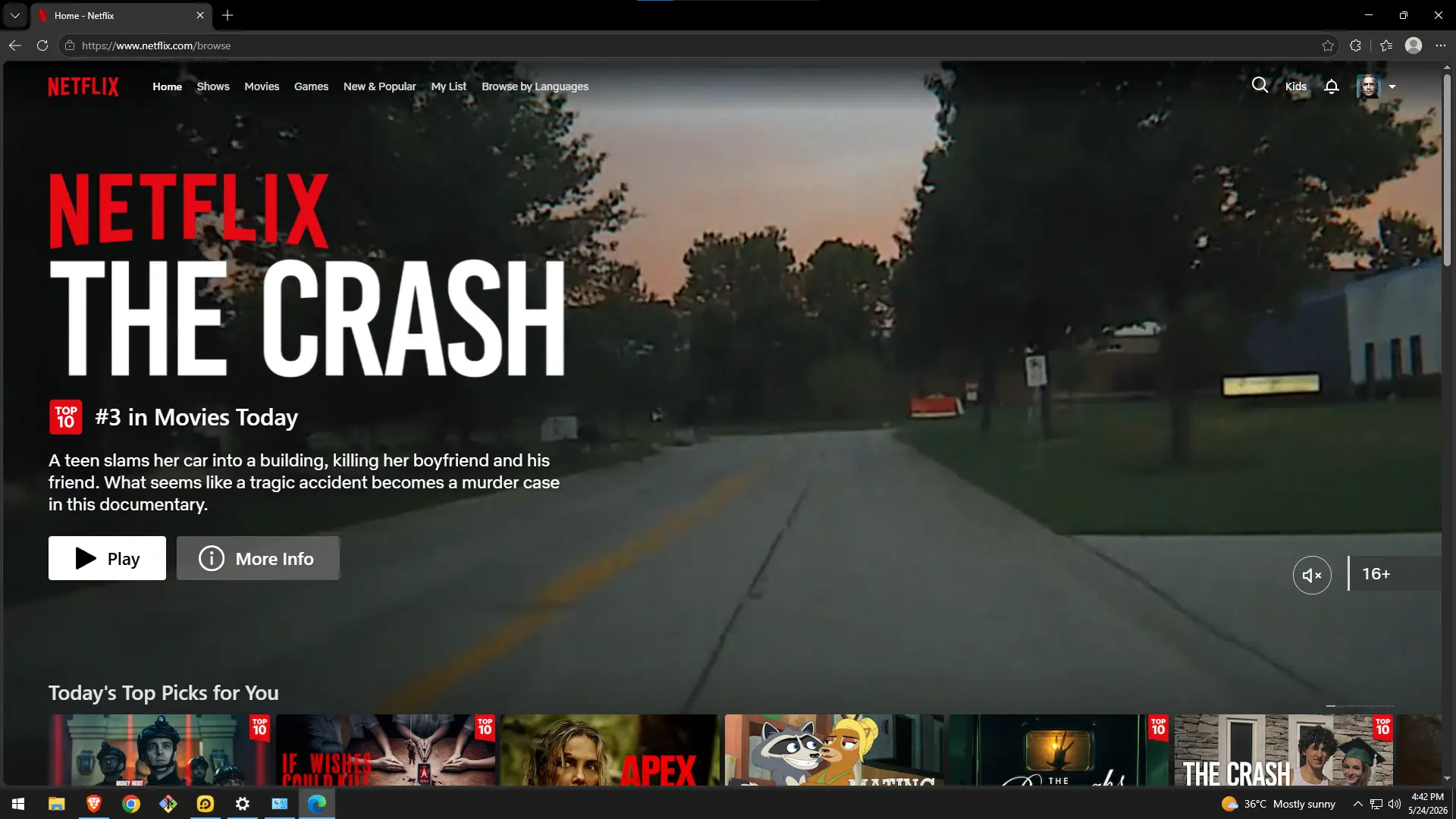1456x819 pixels.
Task: Add page to favorites with star icon
Action: [1327, 45]
